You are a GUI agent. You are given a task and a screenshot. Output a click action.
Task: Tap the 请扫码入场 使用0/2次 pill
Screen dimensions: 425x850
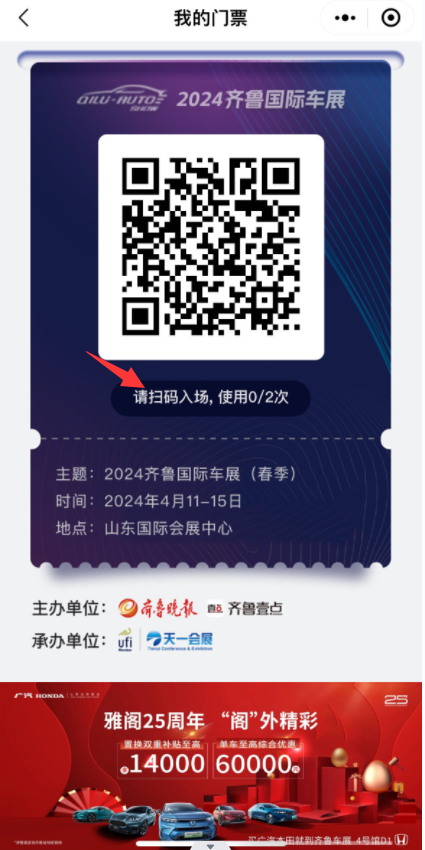[x=211, y=398]
